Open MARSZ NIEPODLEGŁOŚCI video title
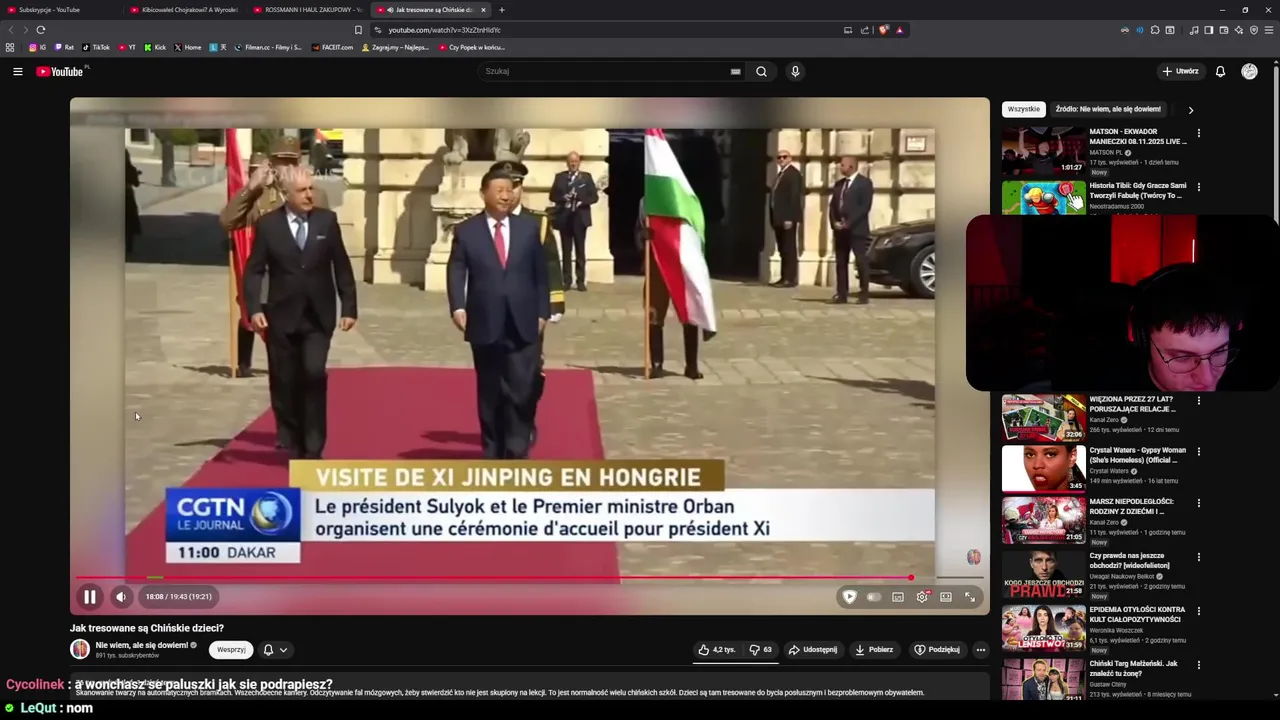This screenshot has height=720, width=1280. pyautogui.click(x=1132, y=506)
